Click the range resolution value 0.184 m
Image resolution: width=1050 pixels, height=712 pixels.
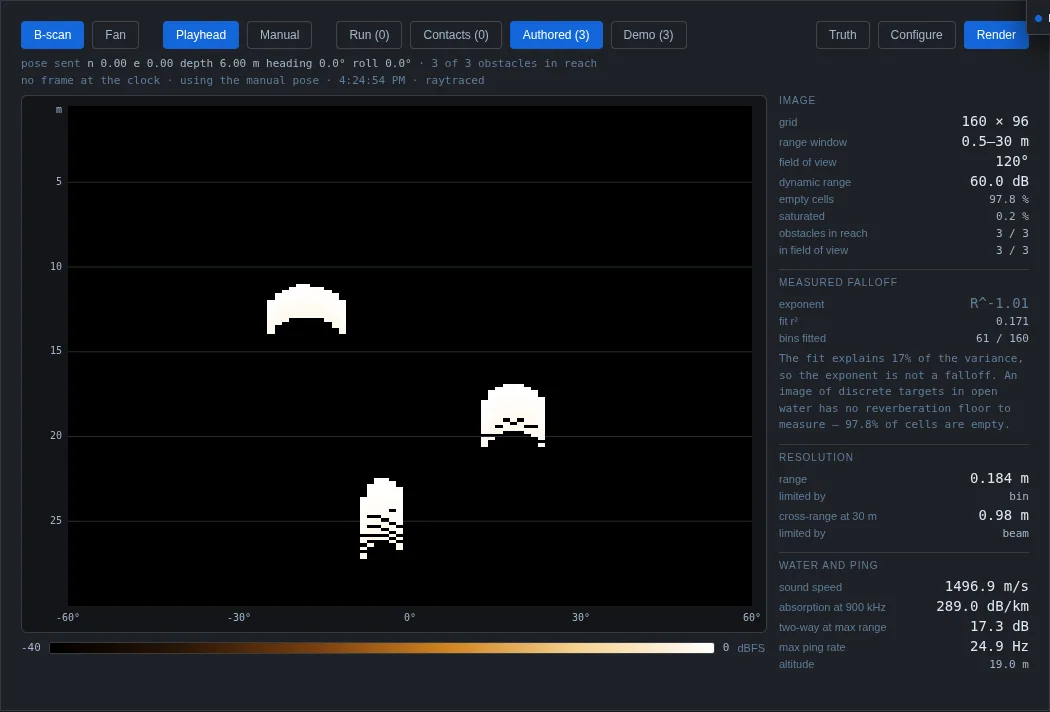tap(998, 478)
